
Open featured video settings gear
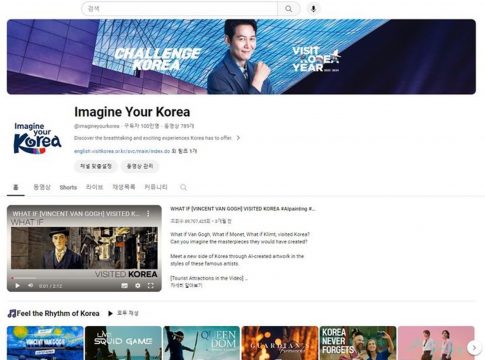click(138, 286)
